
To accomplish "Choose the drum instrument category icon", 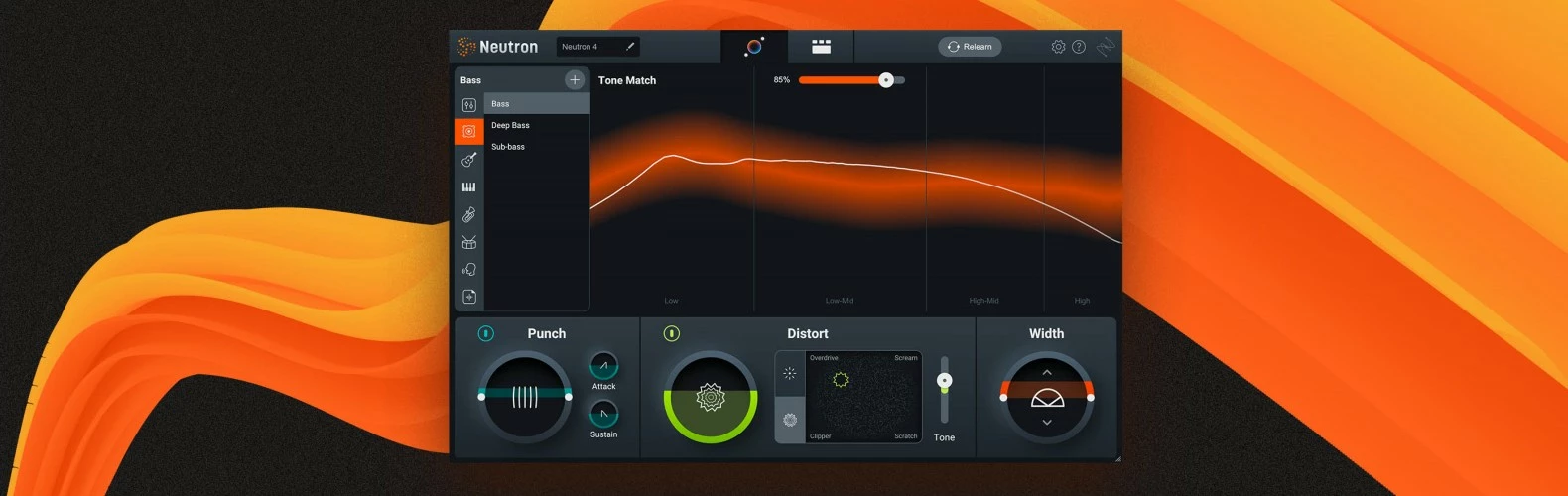I will pos(469,242).
